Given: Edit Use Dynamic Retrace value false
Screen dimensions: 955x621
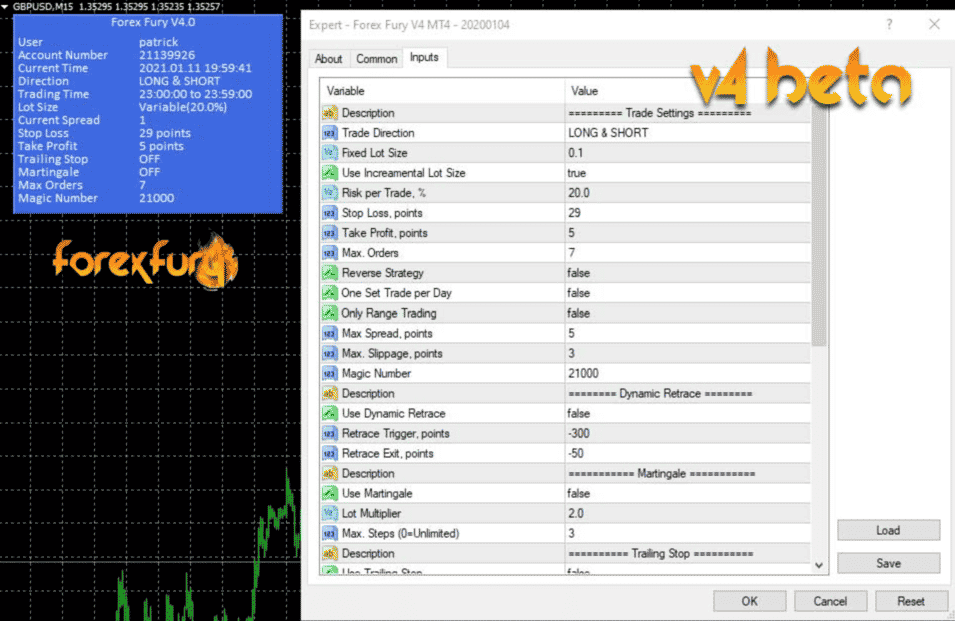Looking at the screenshot, I should pyautogui.click(x=688, y=414).
